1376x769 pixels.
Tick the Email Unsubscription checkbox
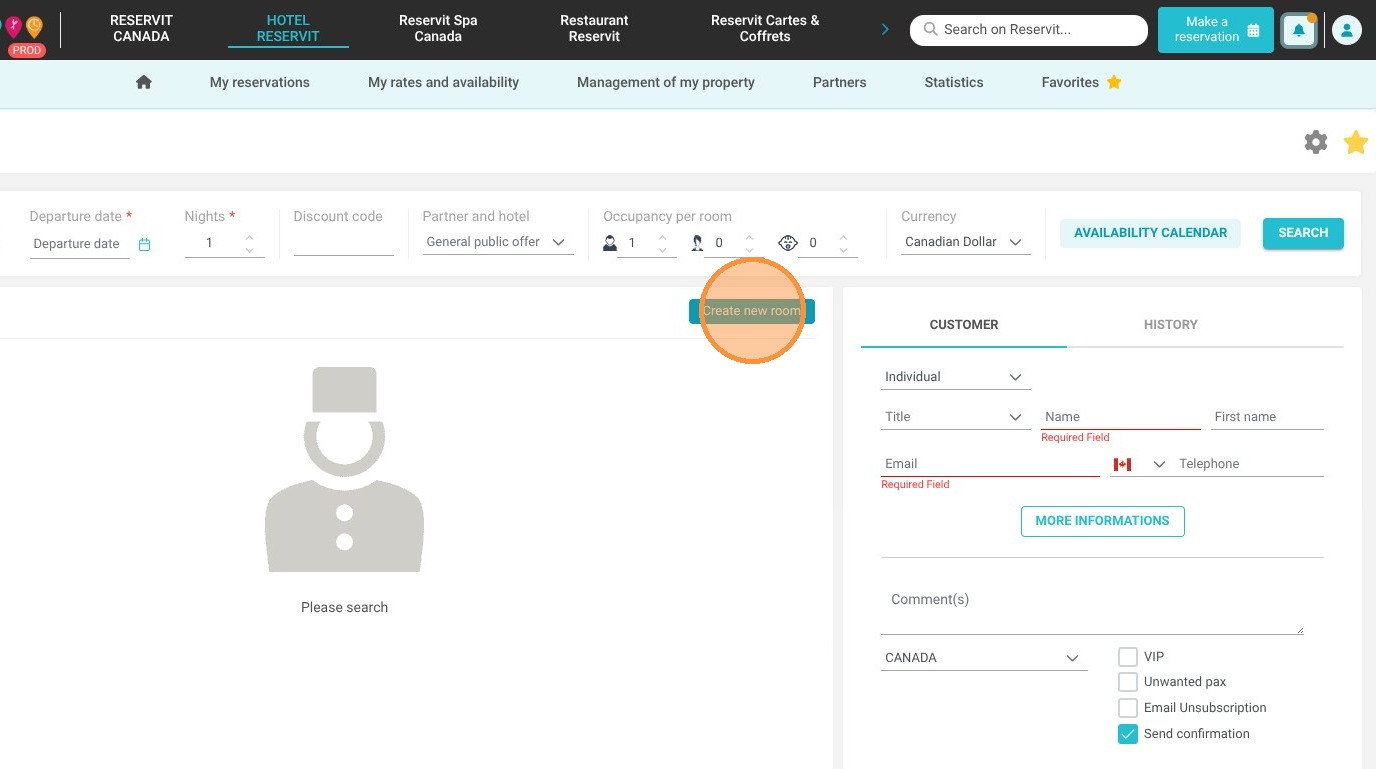1128,708
